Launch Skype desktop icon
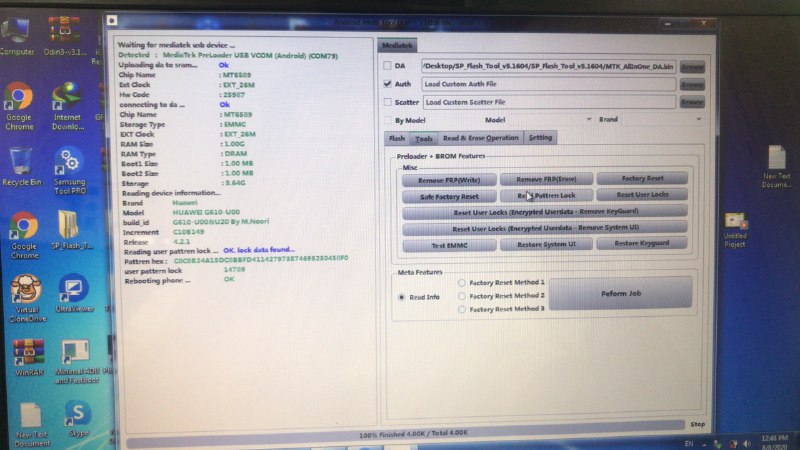Screen dimensions: 800x450 click(78, 419)
